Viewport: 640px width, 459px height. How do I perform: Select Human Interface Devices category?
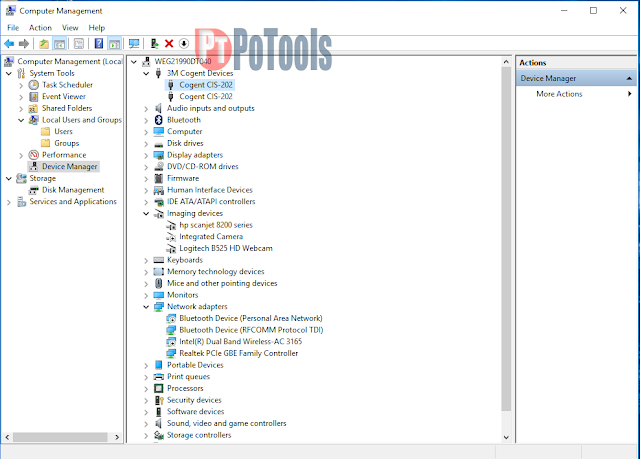[210, 190]
